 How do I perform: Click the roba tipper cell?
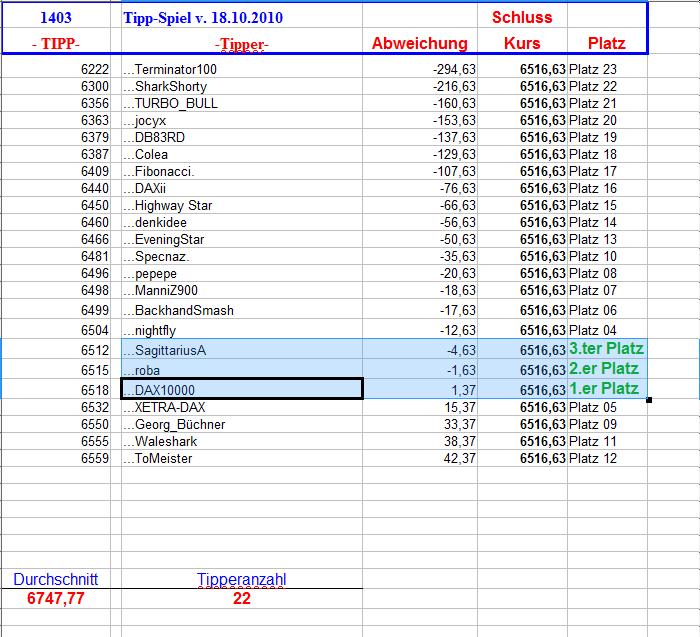[x=242, y=369]
